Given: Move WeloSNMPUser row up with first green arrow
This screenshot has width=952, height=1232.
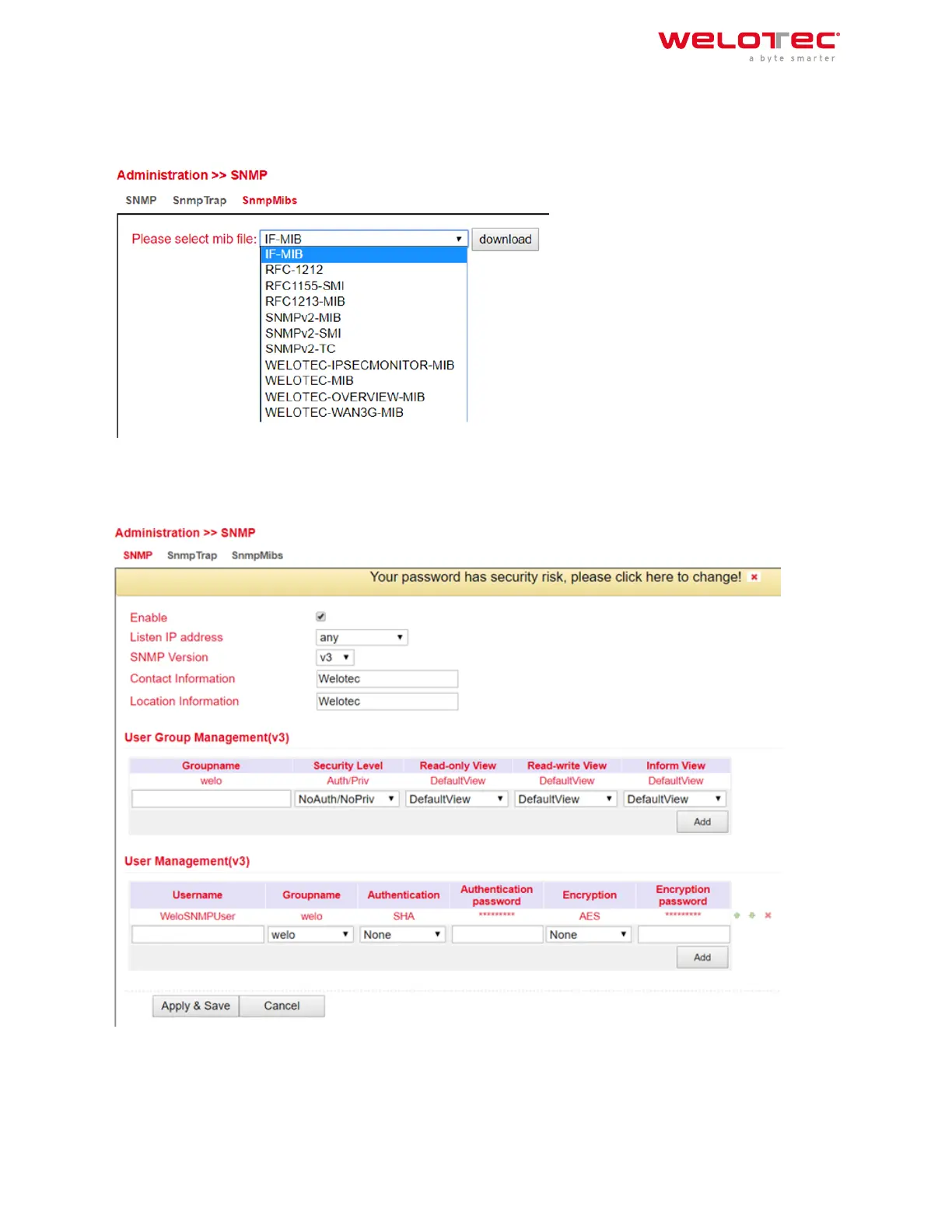Looking at the screenshot, I should 737,915.
